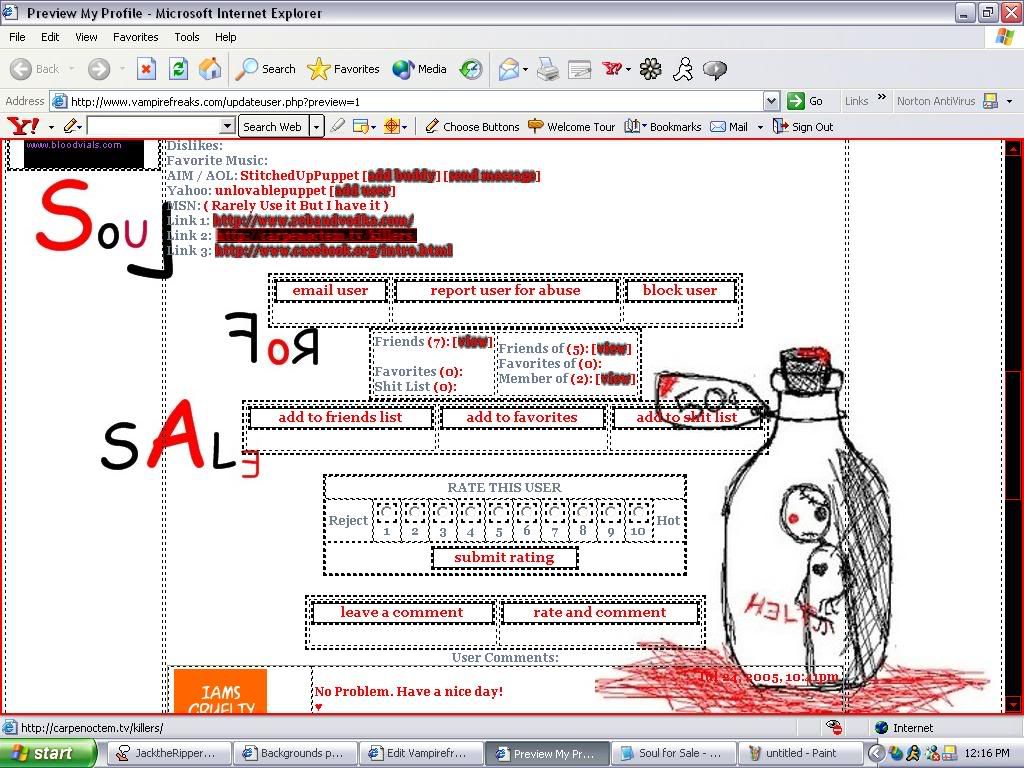Select rating 10 radio button
This screenshot has width=1024, height=768.
pos(638,512)
